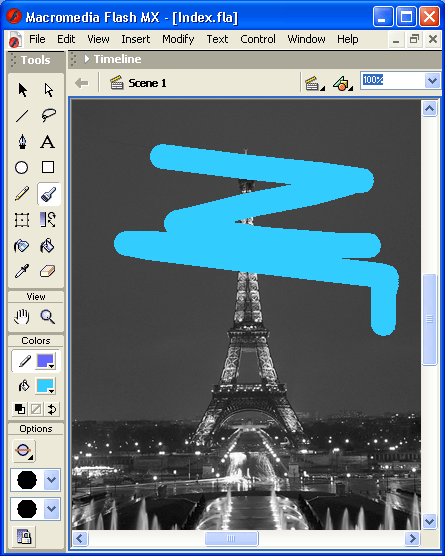
Task: Select the Subselection tool
Action: tap(48, 90)
